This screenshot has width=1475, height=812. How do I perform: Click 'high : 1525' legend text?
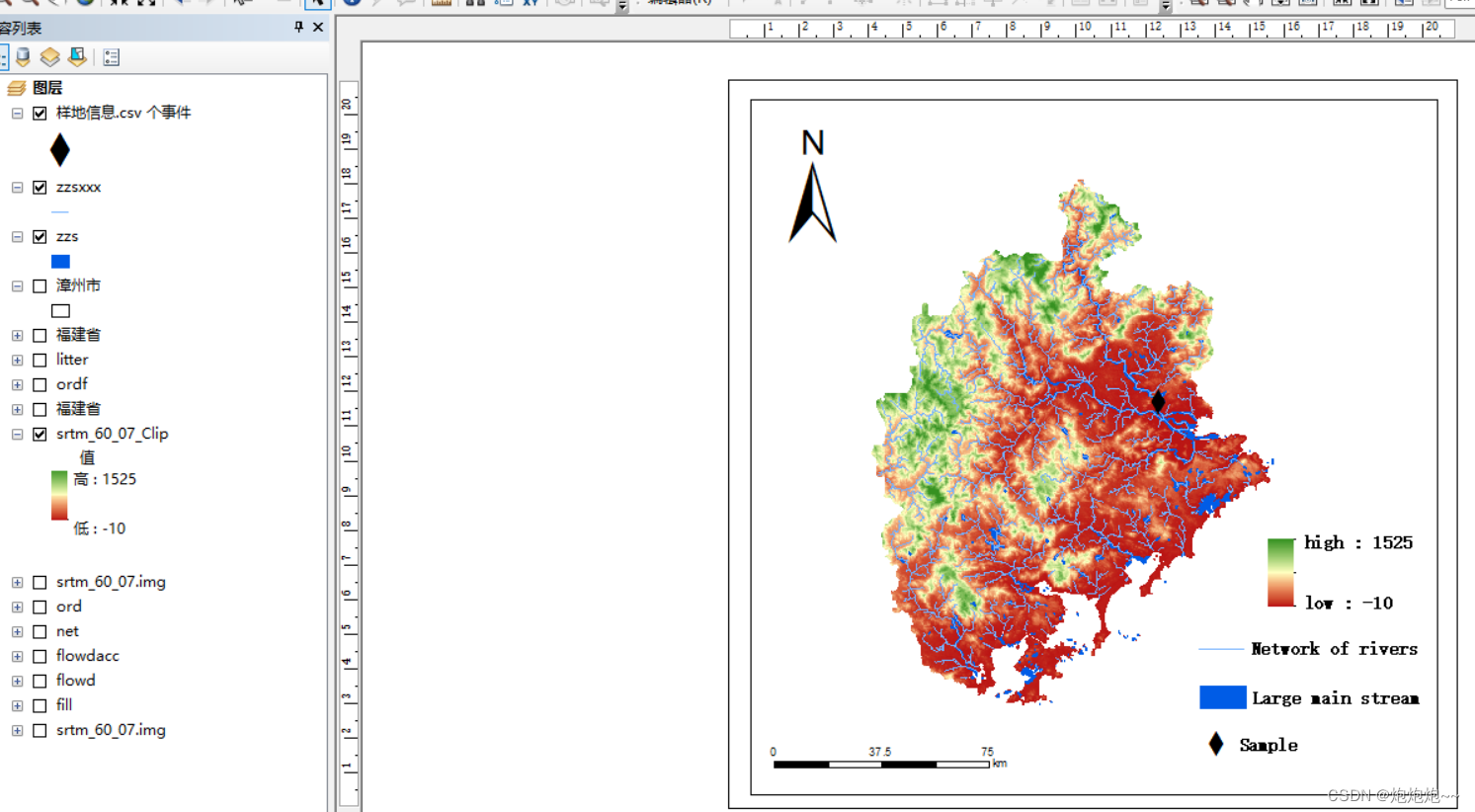[x=1358, y=542]
